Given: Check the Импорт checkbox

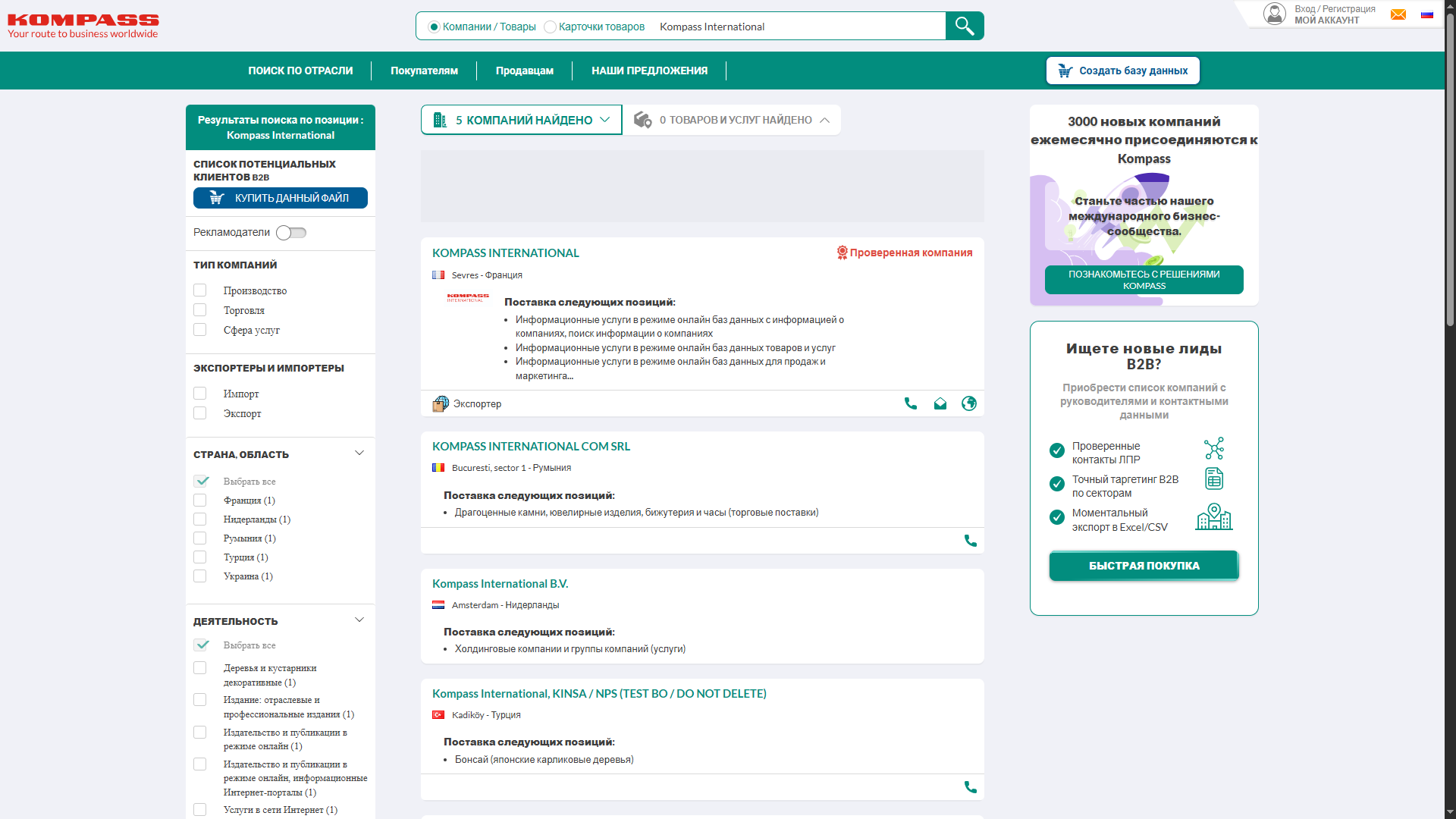Looking at the screenshot, I should click(200, 394).
